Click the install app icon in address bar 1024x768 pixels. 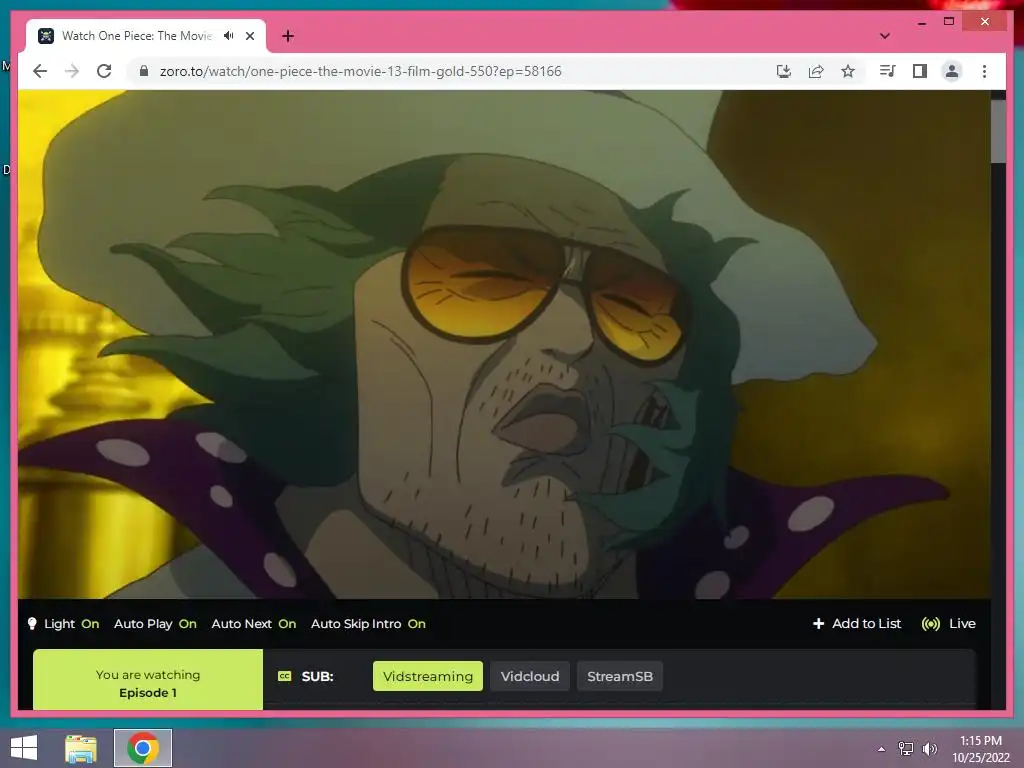pos(784,71)
